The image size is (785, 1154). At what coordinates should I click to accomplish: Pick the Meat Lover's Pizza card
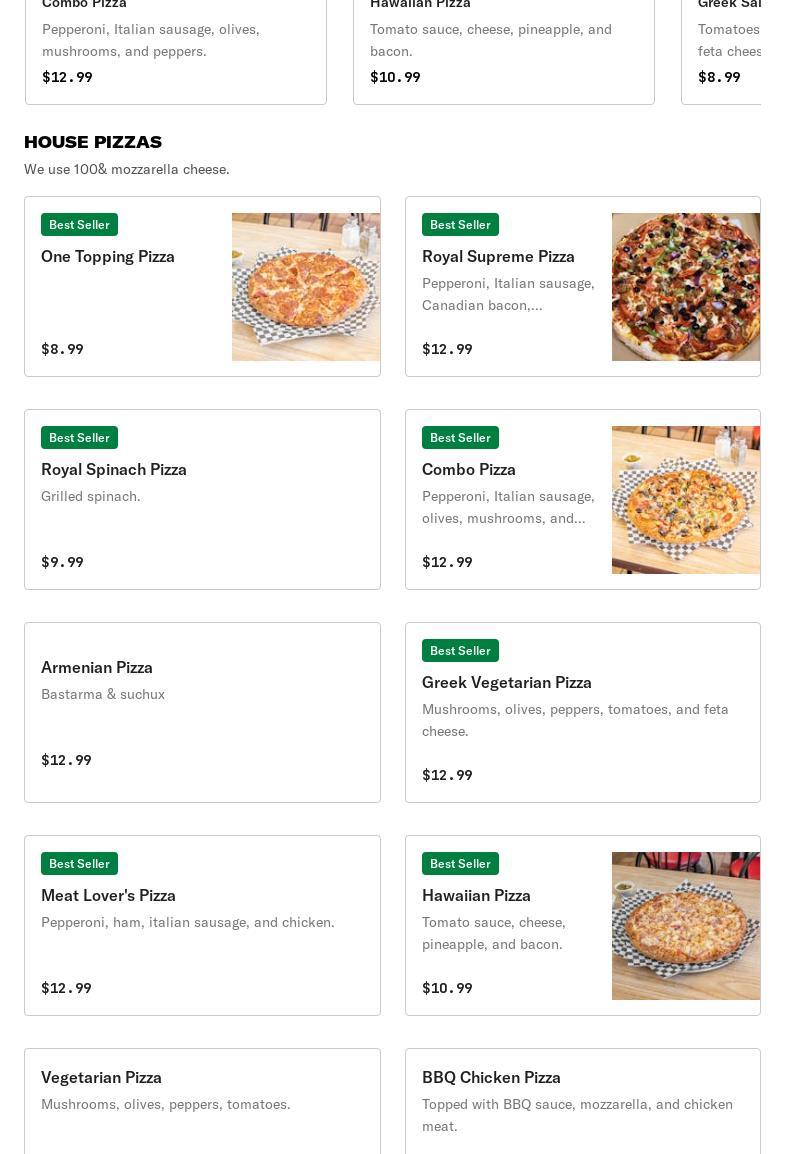[202, 925]
